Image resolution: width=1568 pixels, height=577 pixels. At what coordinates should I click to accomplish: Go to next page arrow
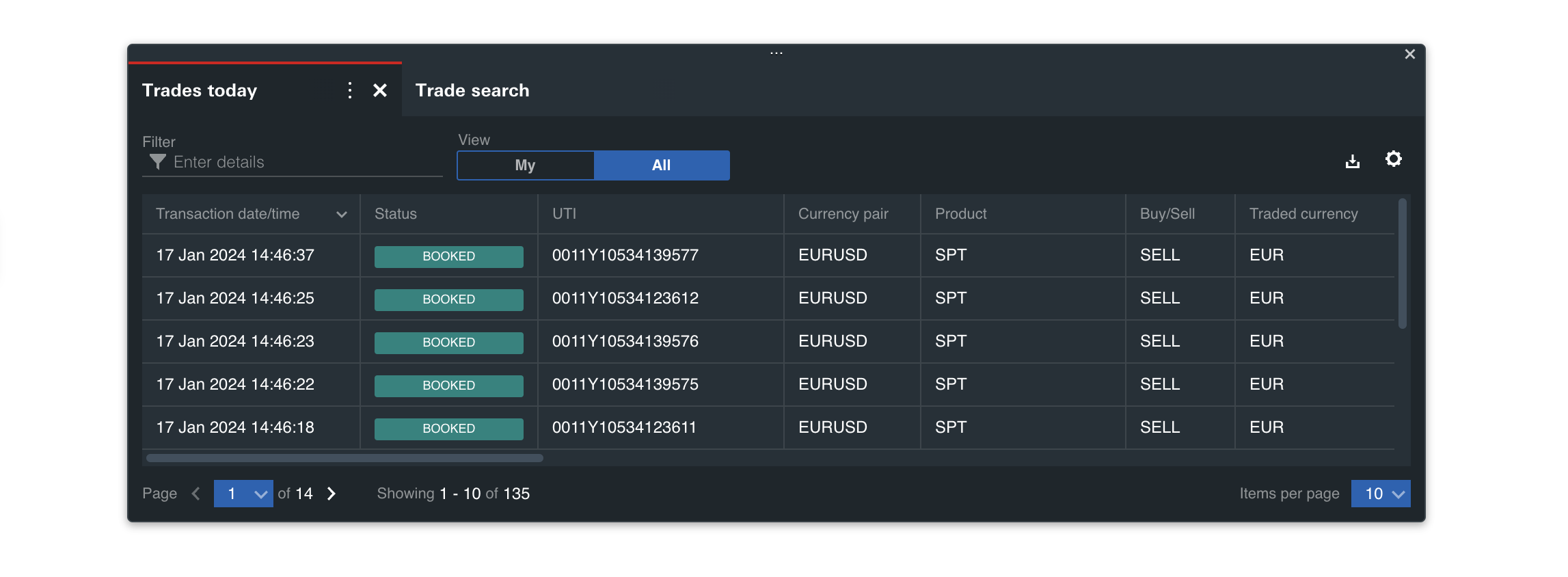[332, 494]
